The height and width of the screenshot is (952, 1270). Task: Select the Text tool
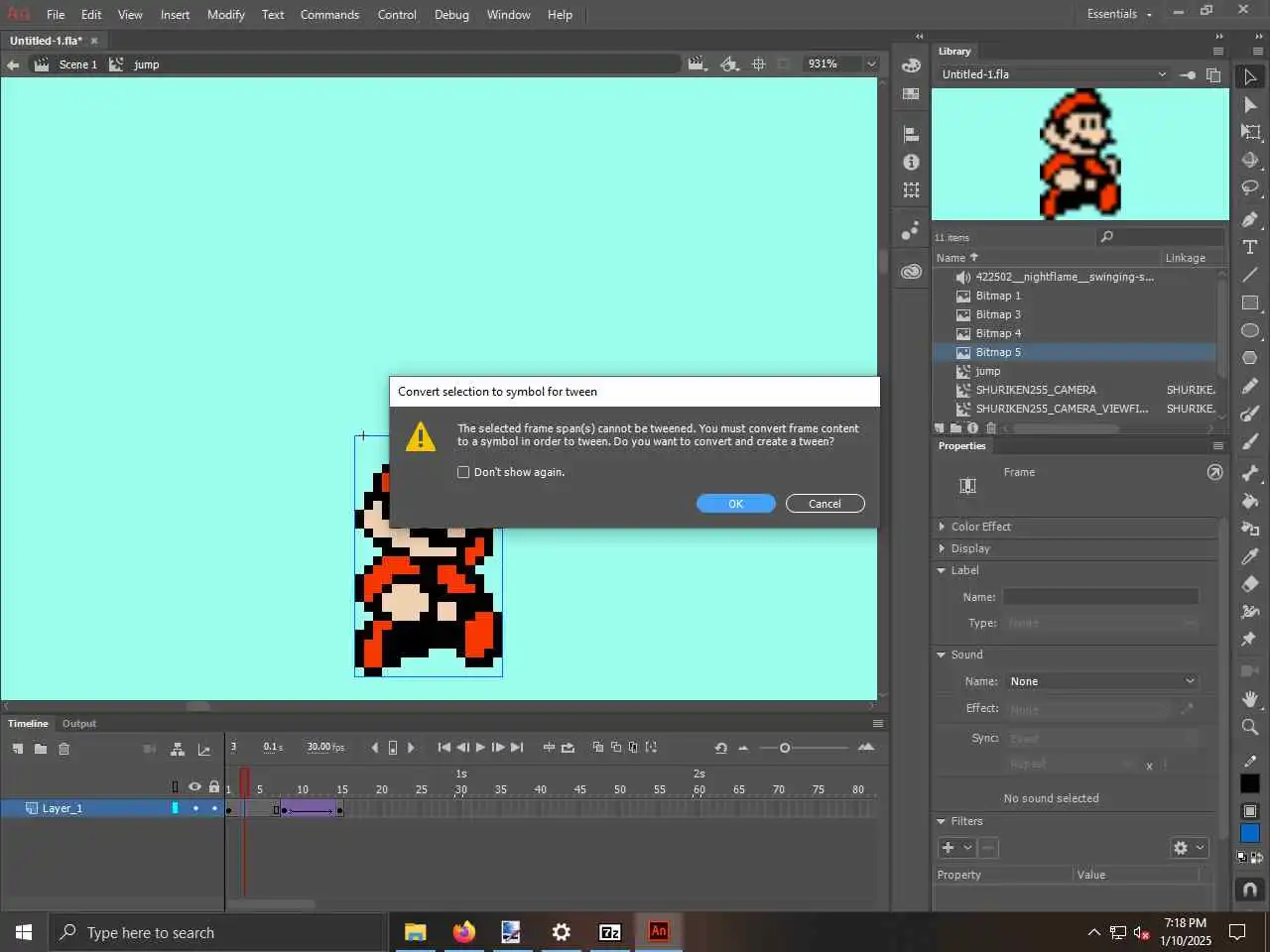click(x=1250, y=247)
